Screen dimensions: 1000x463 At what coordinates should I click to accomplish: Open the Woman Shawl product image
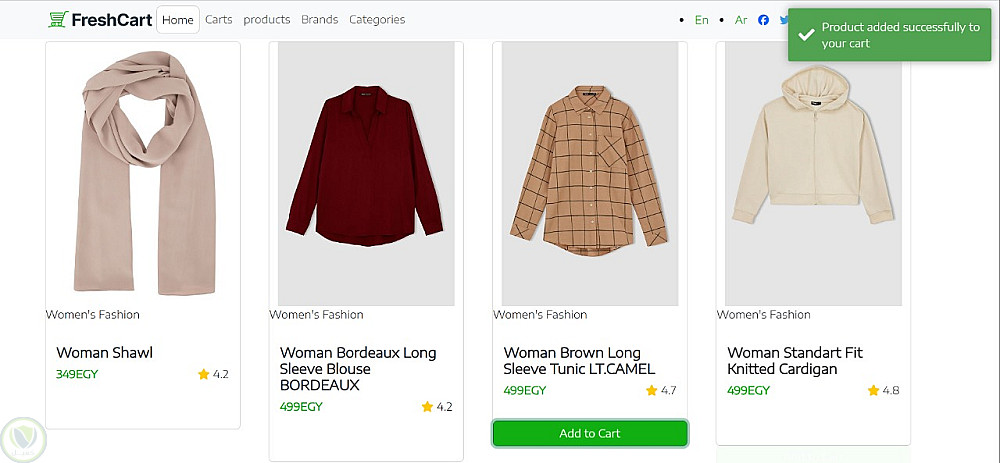click(x=143, y=172)
